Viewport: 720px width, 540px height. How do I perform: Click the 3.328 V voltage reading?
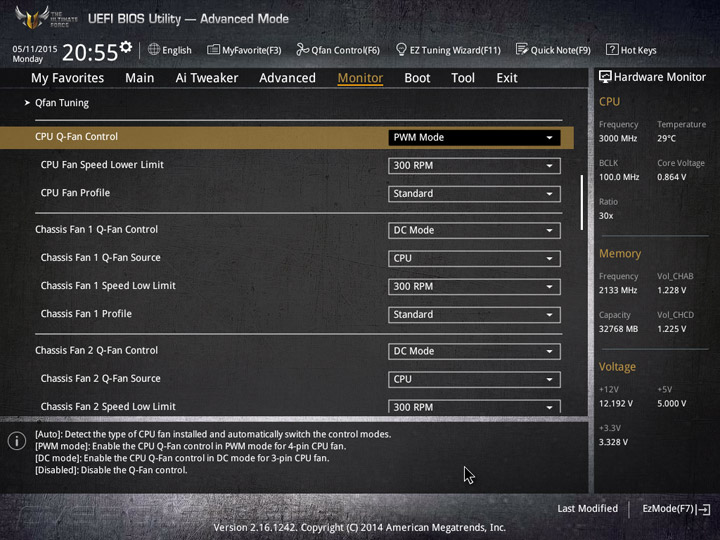click(x=613, y=443)
